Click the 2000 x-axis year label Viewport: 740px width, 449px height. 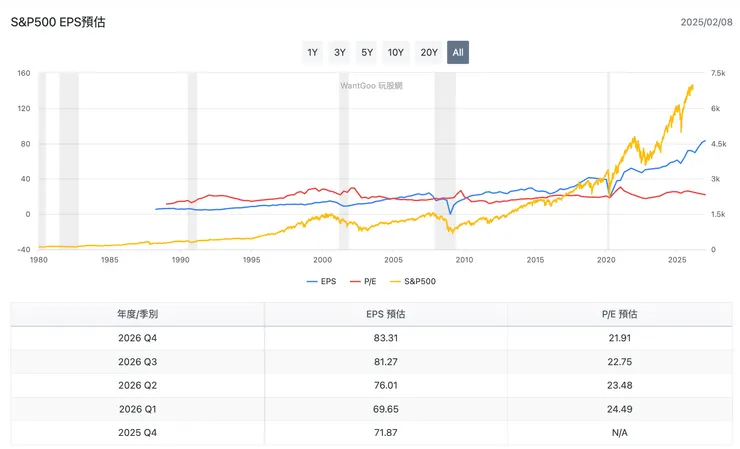pyautogui.click(x=322, y=260)
